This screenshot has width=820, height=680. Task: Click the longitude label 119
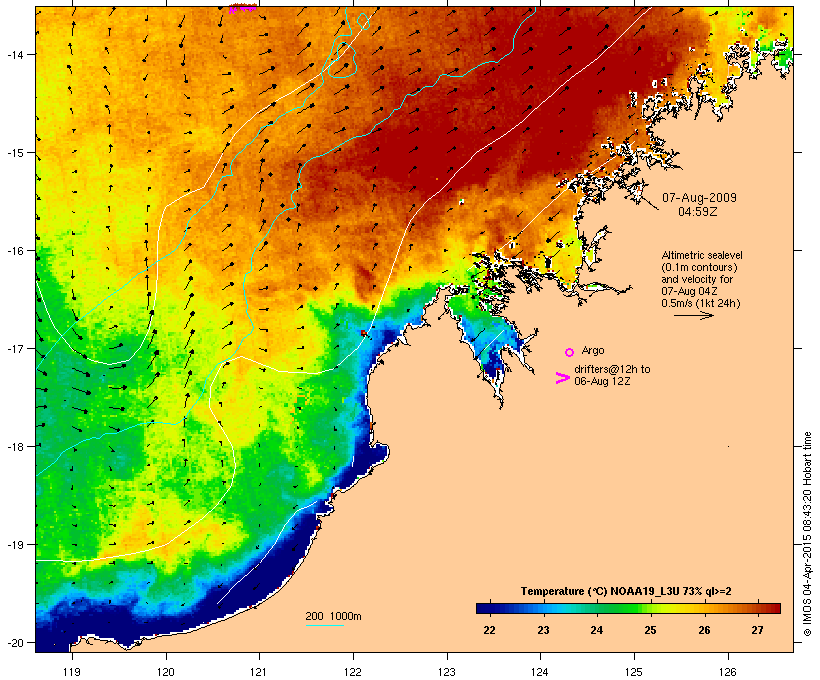72,672
